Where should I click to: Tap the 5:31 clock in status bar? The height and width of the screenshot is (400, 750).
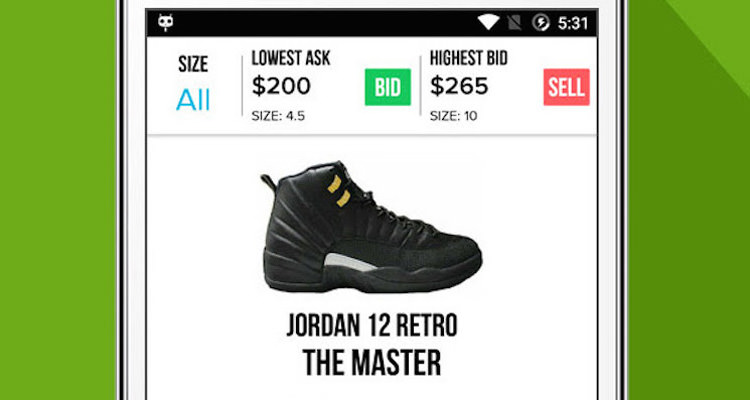pos(573,23)
